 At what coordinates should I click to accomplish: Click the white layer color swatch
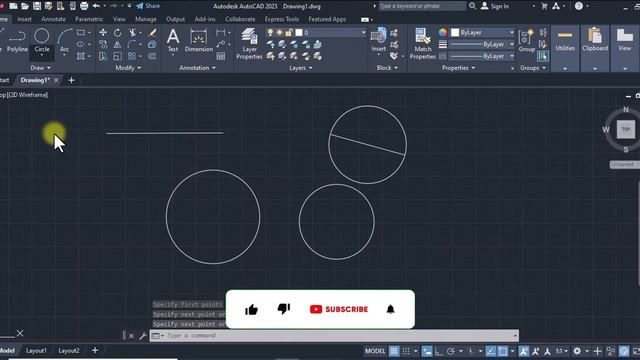(x=299, y=33)
